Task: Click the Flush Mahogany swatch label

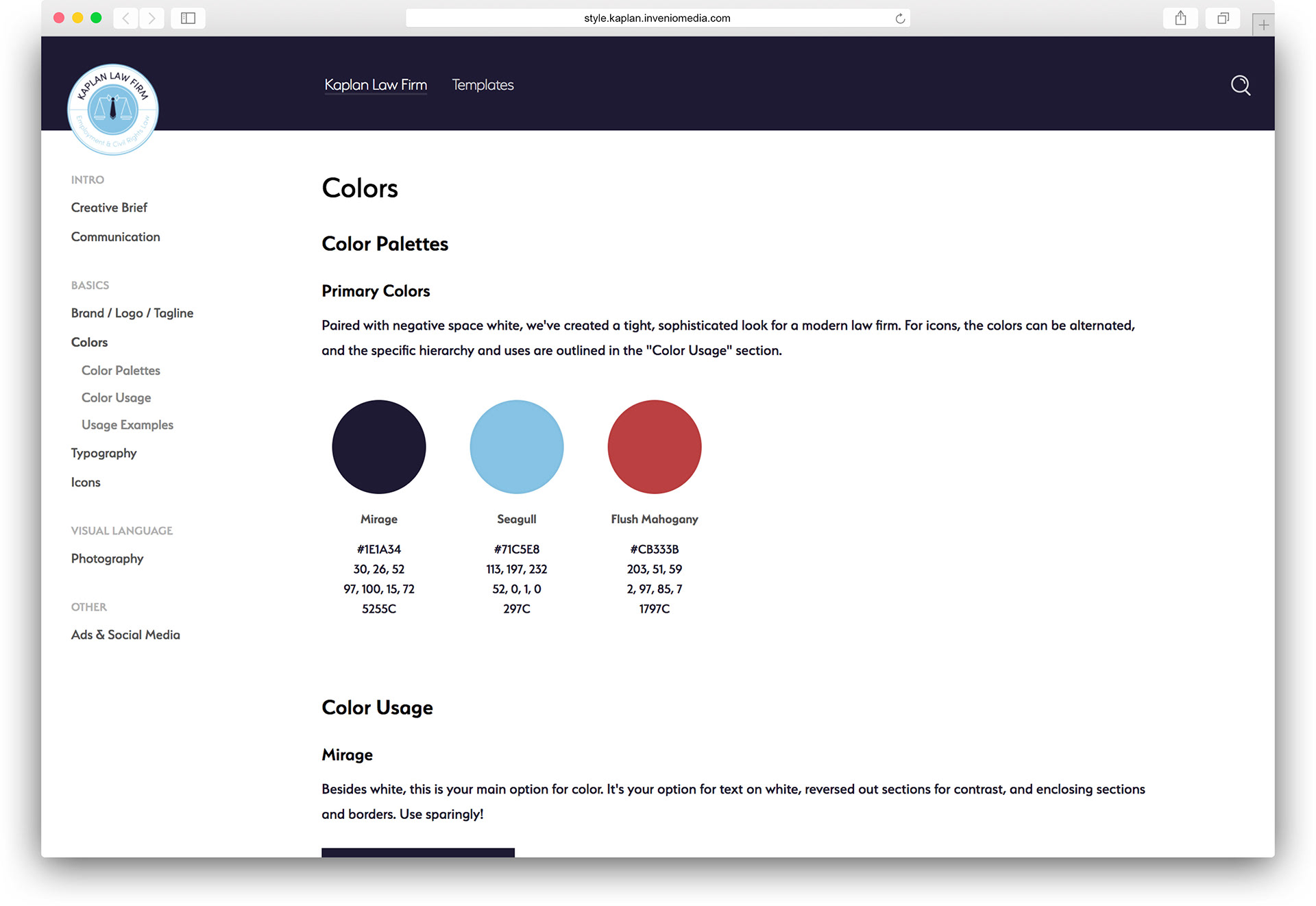Action: [655, 519]
